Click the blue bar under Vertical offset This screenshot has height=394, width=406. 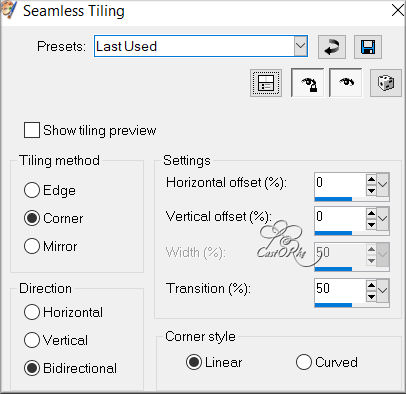click(x=333, y=233)
